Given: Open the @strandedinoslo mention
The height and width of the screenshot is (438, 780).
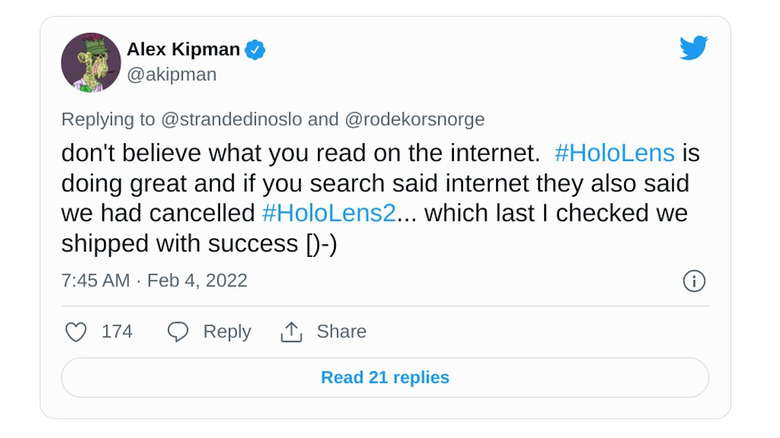Looking at the screenshot, I should click(231, 119).
